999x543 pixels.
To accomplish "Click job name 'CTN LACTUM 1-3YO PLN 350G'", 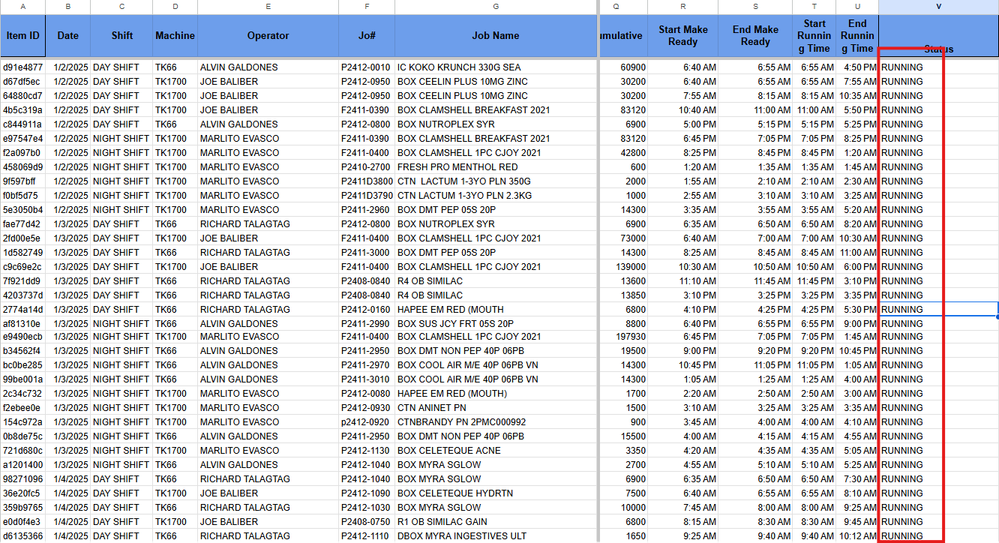I will click(x=464, y=181).
